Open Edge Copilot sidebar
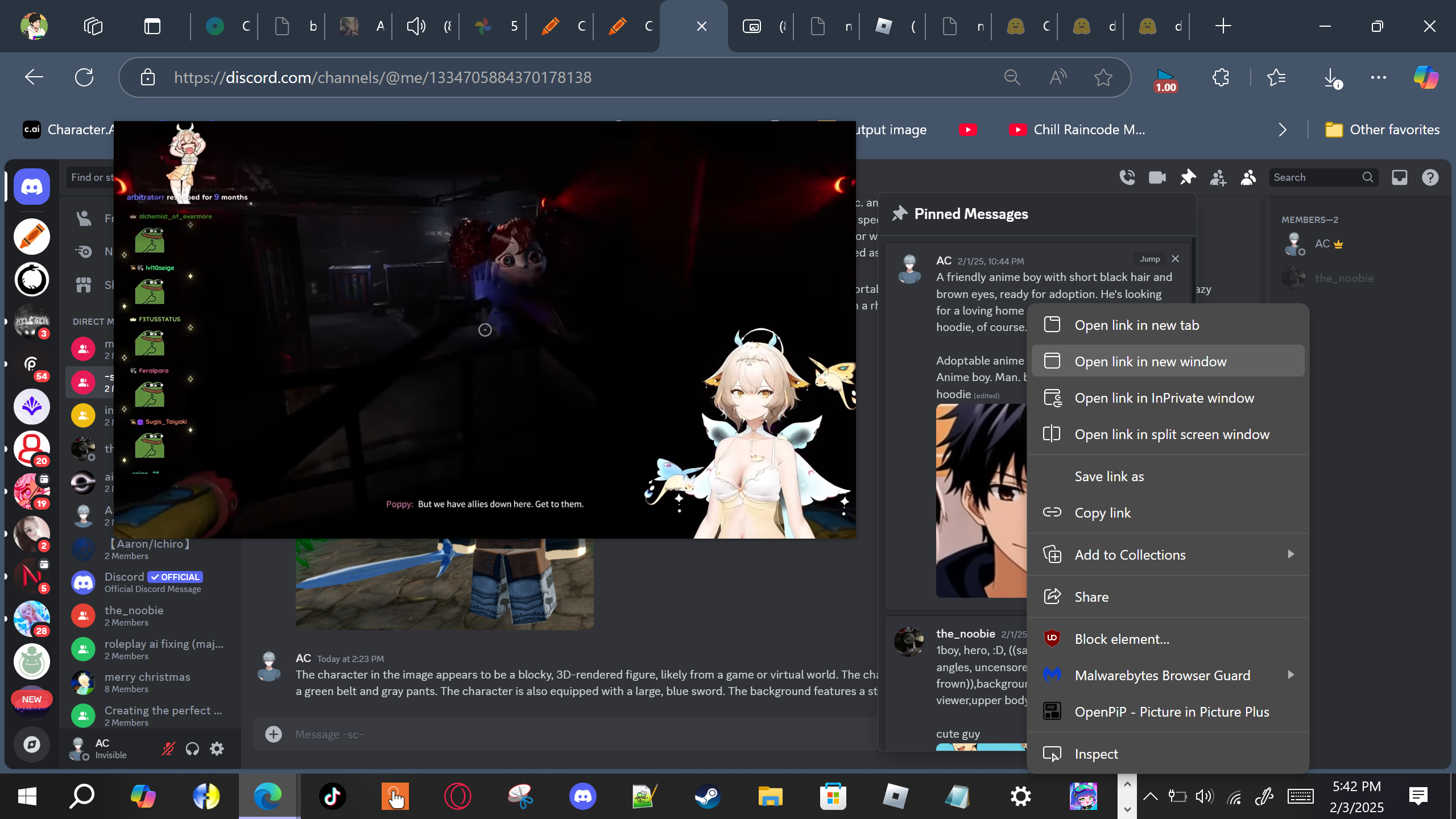Viewport: 1456px width, 819px height. (1426, 77)
